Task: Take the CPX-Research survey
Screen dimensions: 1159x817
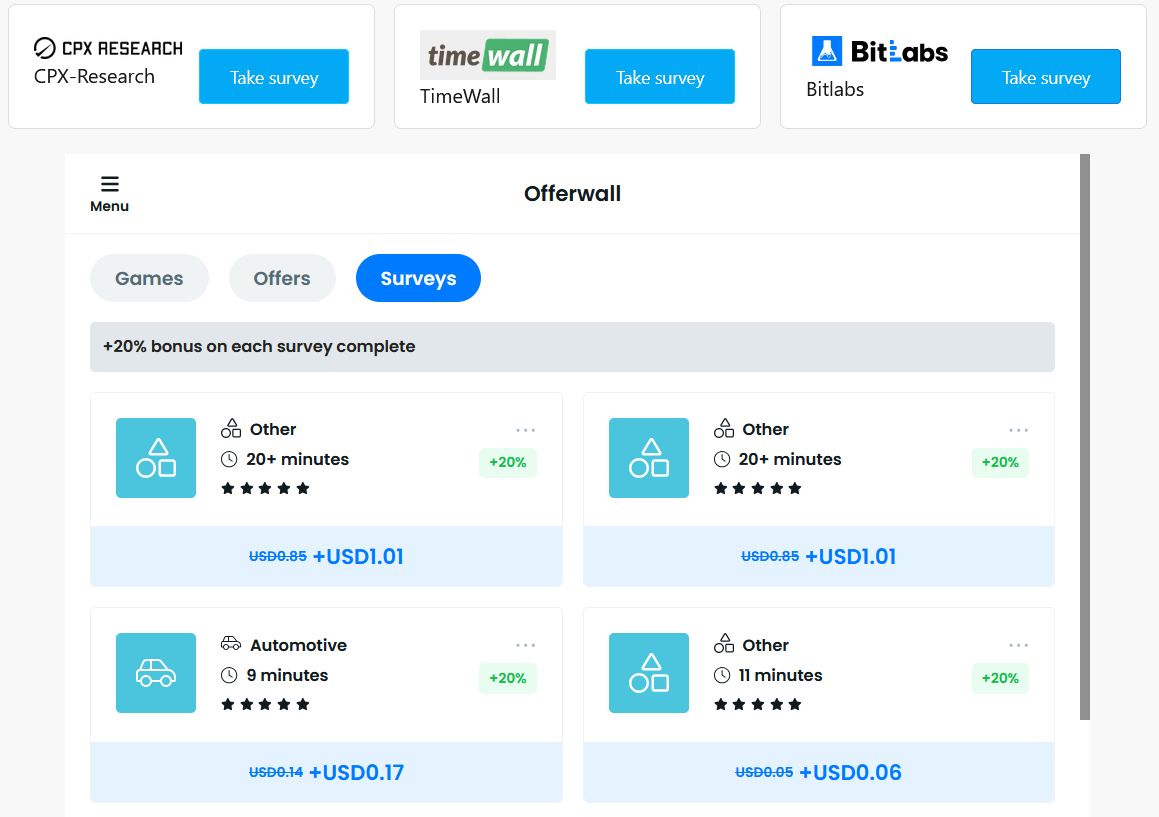Action: point(273,77)
